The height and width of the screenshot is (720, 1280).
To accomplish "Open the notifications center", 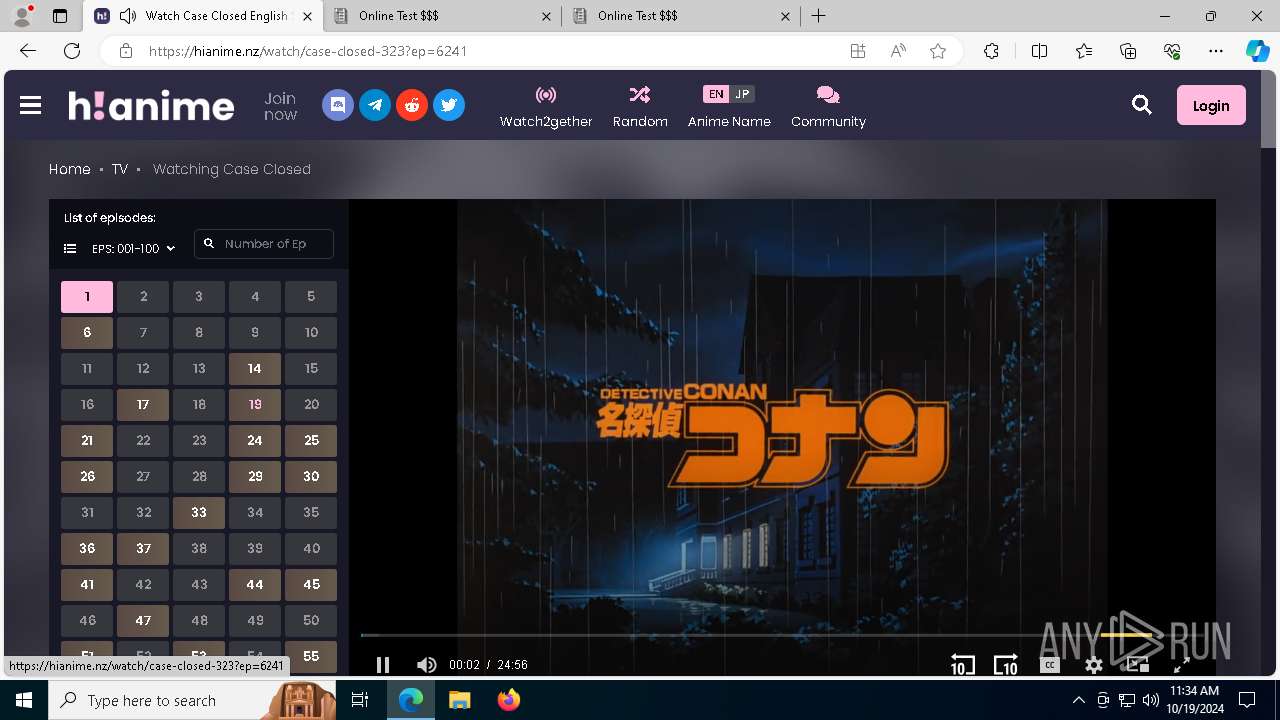I will coord(1247,700).
